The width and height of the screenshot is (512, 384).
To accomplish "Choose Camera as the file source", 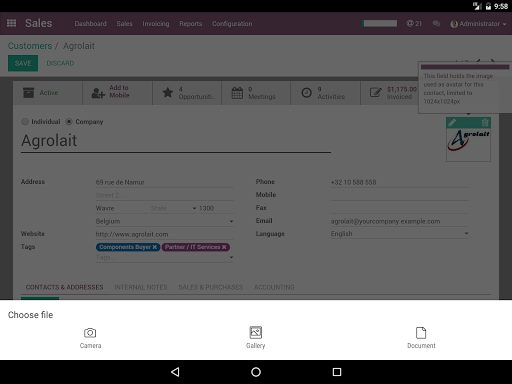I will 90,338.
